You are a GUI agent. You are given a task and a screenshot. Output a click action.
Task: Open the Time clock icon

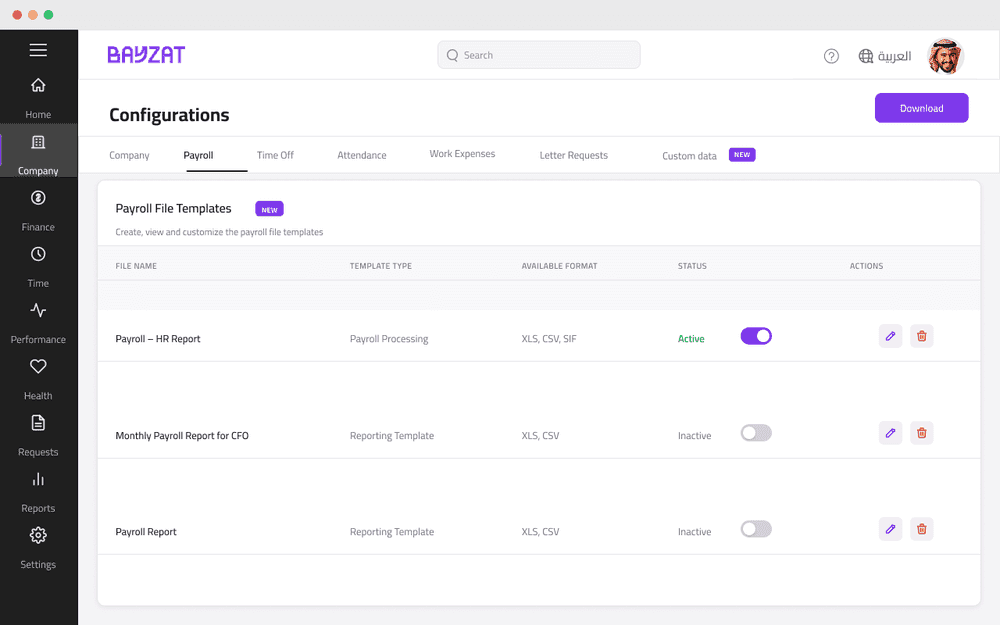click(x=38, y=255)
